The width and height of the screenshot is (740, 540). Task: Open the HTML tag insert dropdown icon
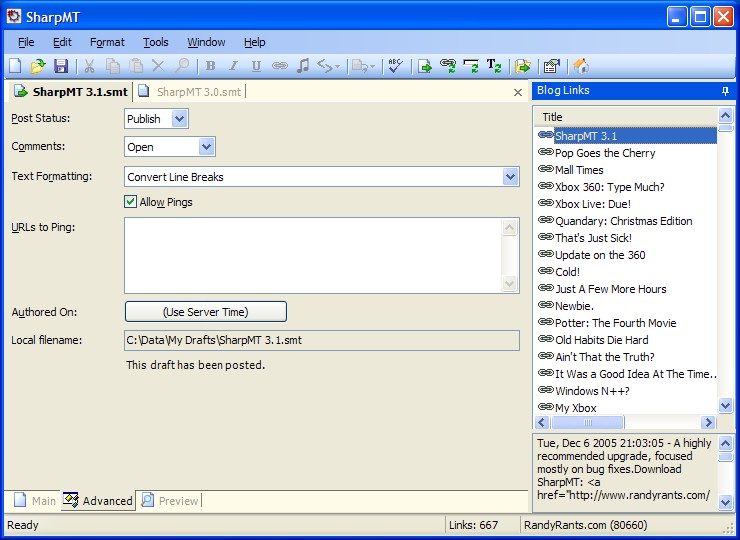pos(328,66)
